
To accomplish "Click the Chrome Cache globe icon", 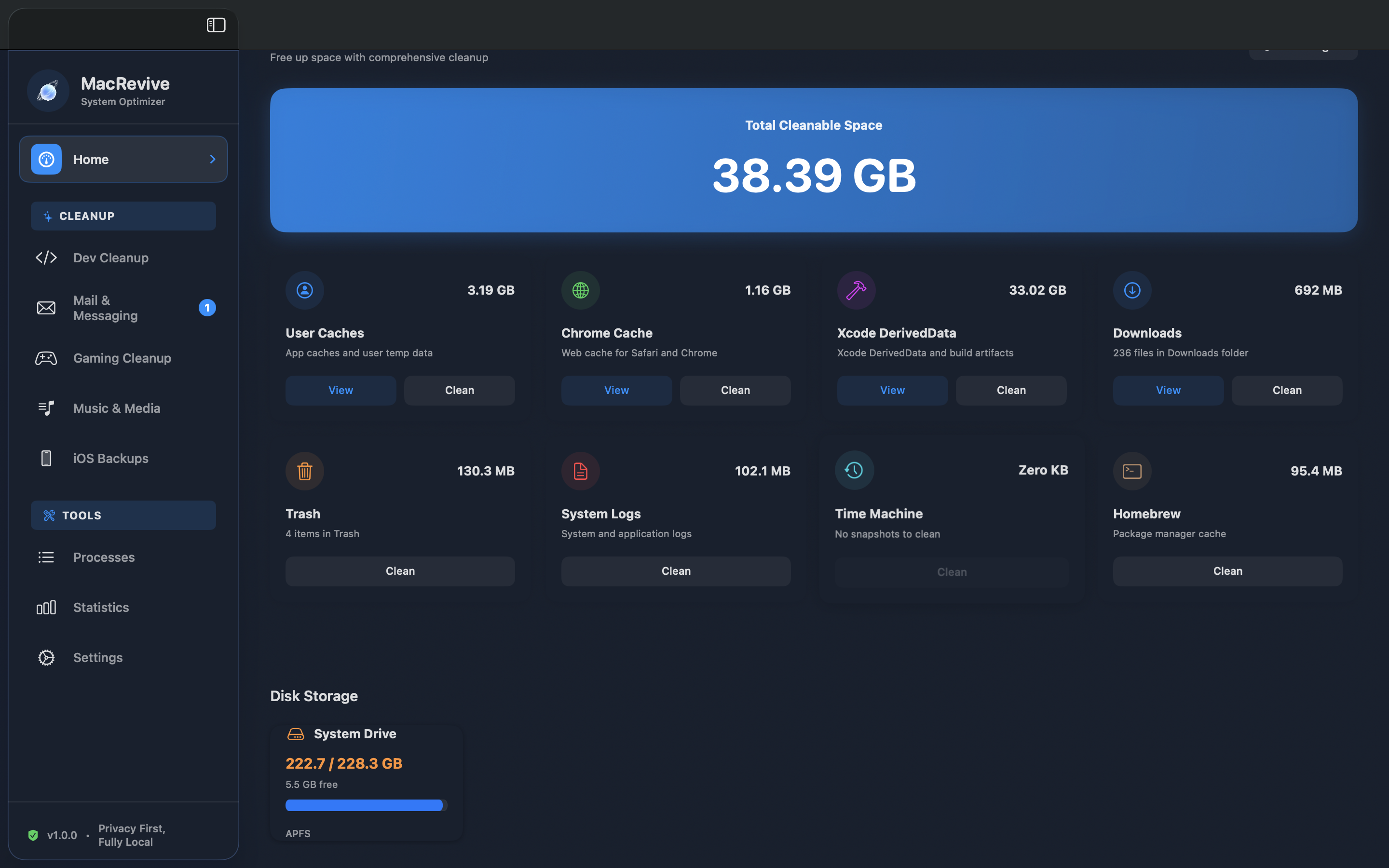I will click(580, 290).
